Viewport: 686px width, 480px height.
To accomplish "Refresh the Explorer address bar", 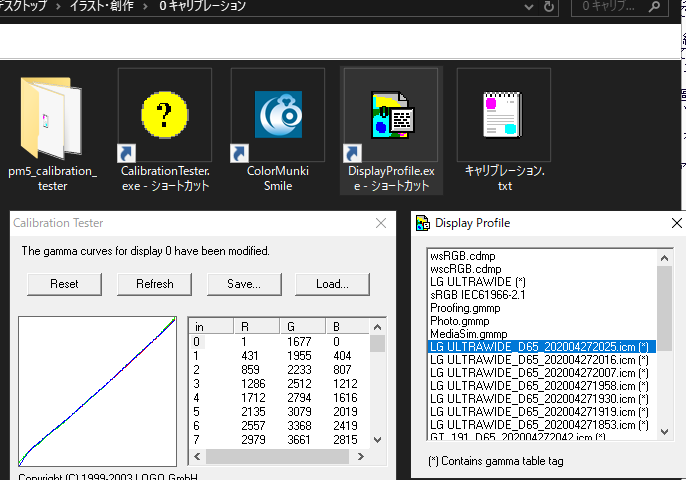I will tap(549, 7).
